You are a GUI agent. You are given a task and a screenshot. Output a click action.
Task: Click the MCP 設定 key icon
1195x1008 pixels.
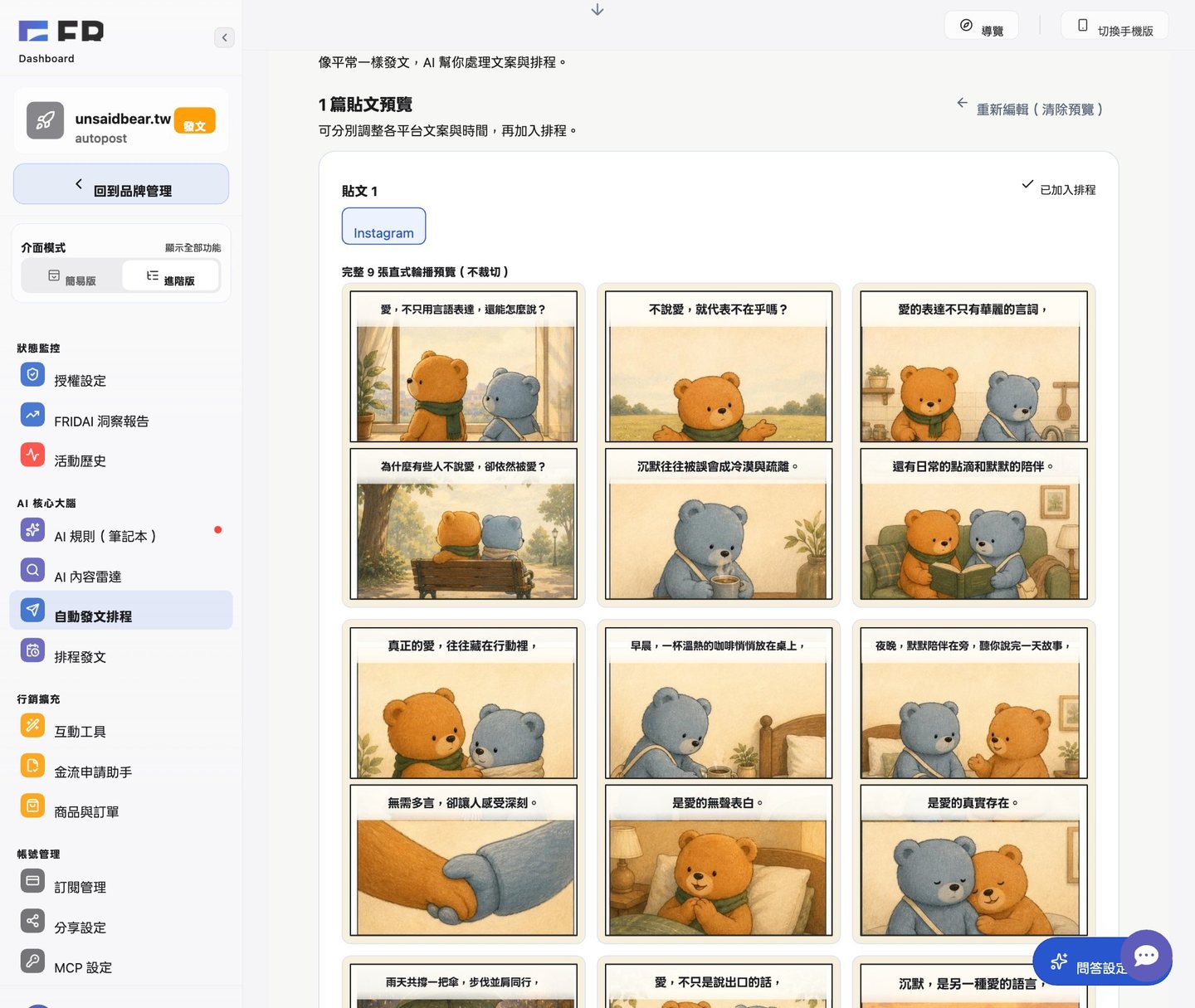[32, 961]
